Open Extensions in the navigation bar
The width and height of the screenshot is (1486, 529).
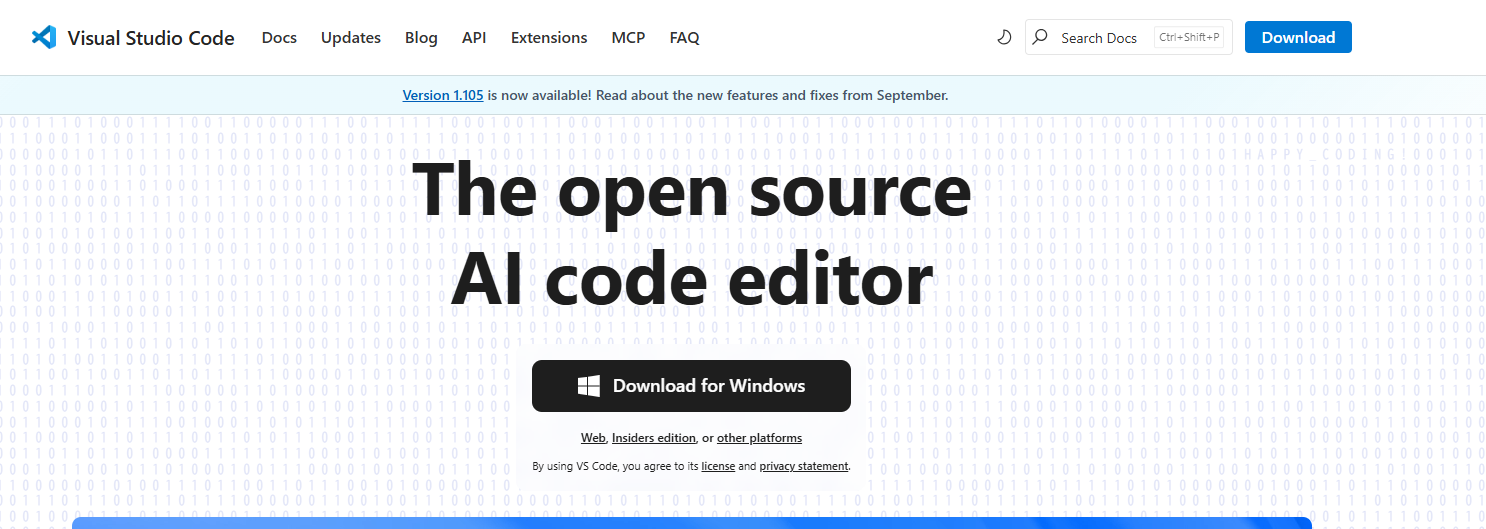(549, 38)
